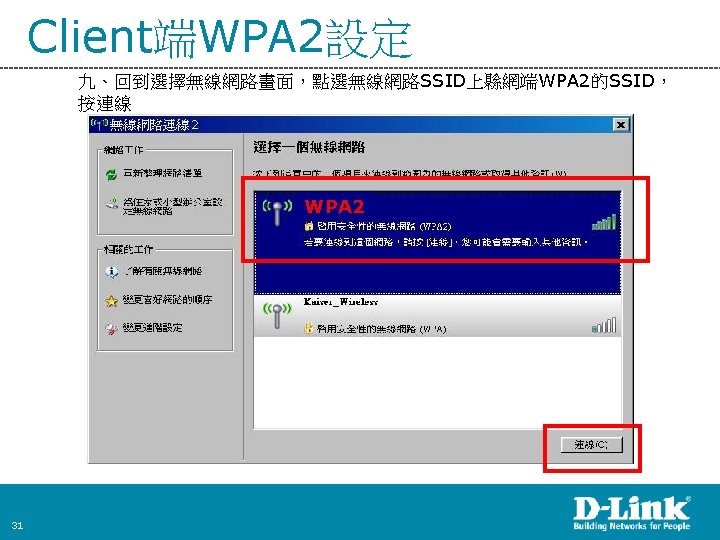Click the padlock icon on the WPA2 network

coord(309,226)
